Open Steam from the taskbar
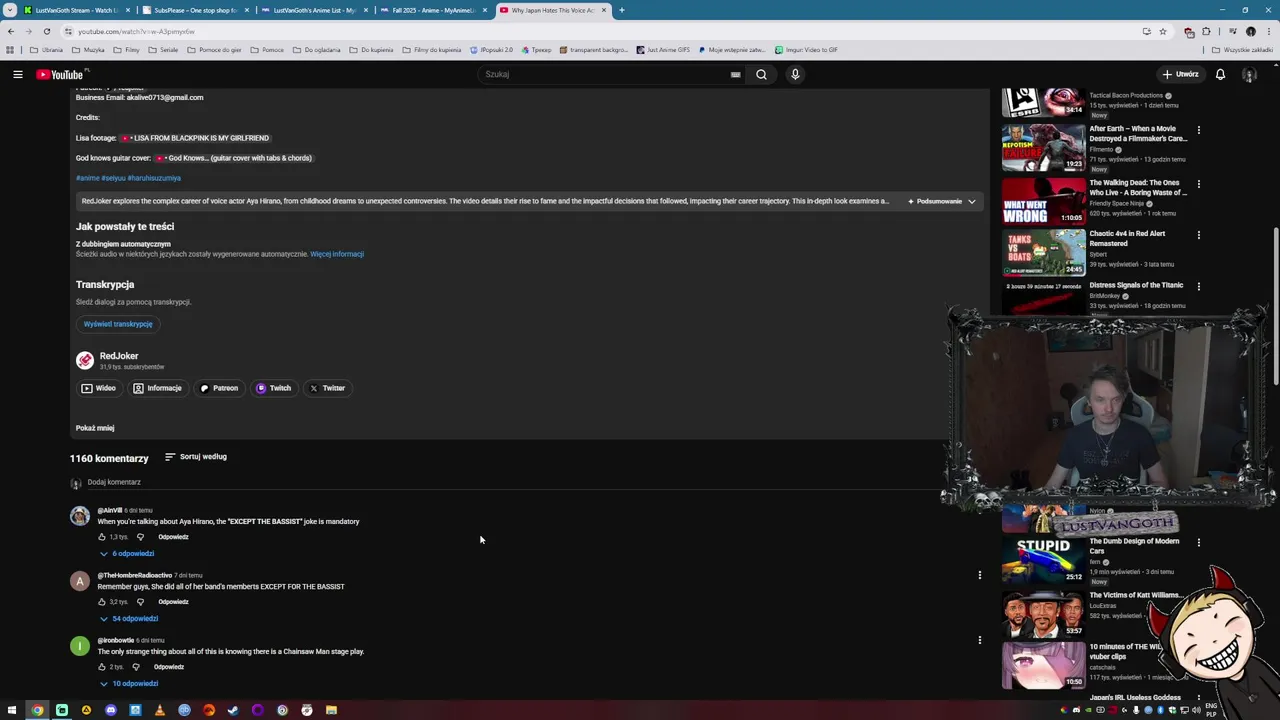Screen dimensions: 1280x720 coord(233,710)
